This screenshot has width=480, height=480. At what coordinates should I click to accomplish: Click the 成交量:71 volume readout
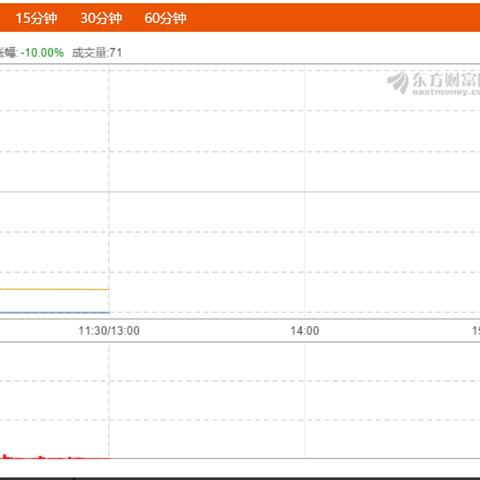[x=97, y=53]
